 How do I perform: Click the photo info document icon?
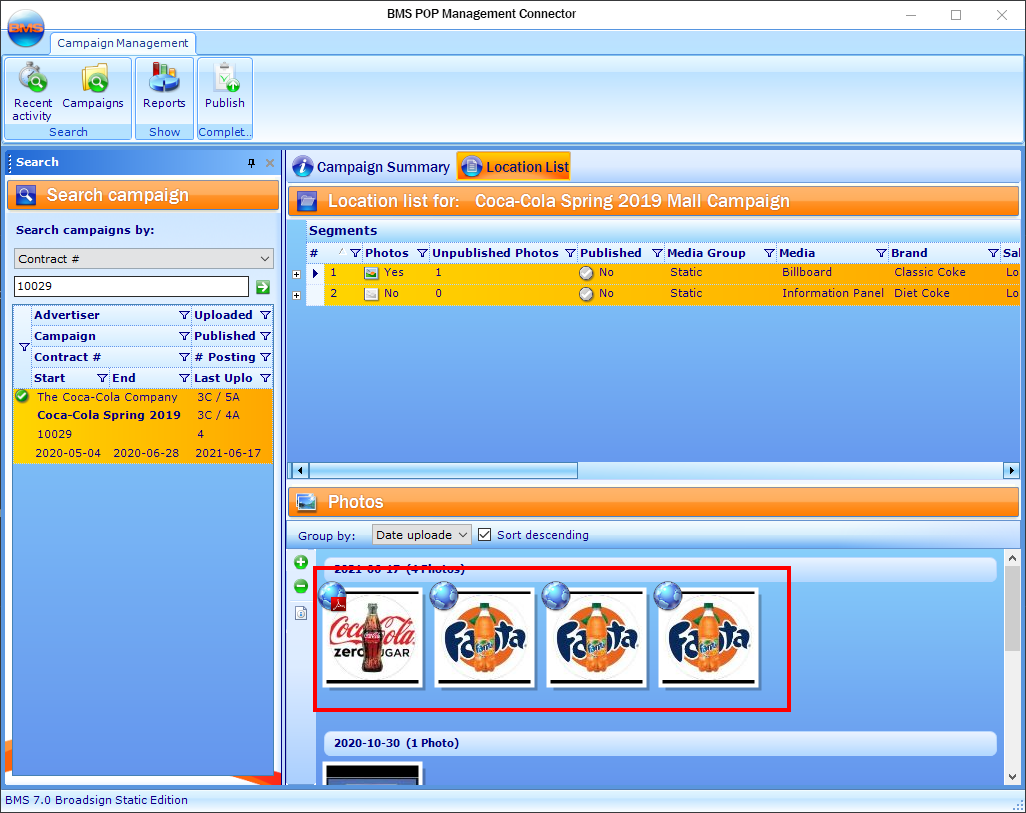pos(301,613)
